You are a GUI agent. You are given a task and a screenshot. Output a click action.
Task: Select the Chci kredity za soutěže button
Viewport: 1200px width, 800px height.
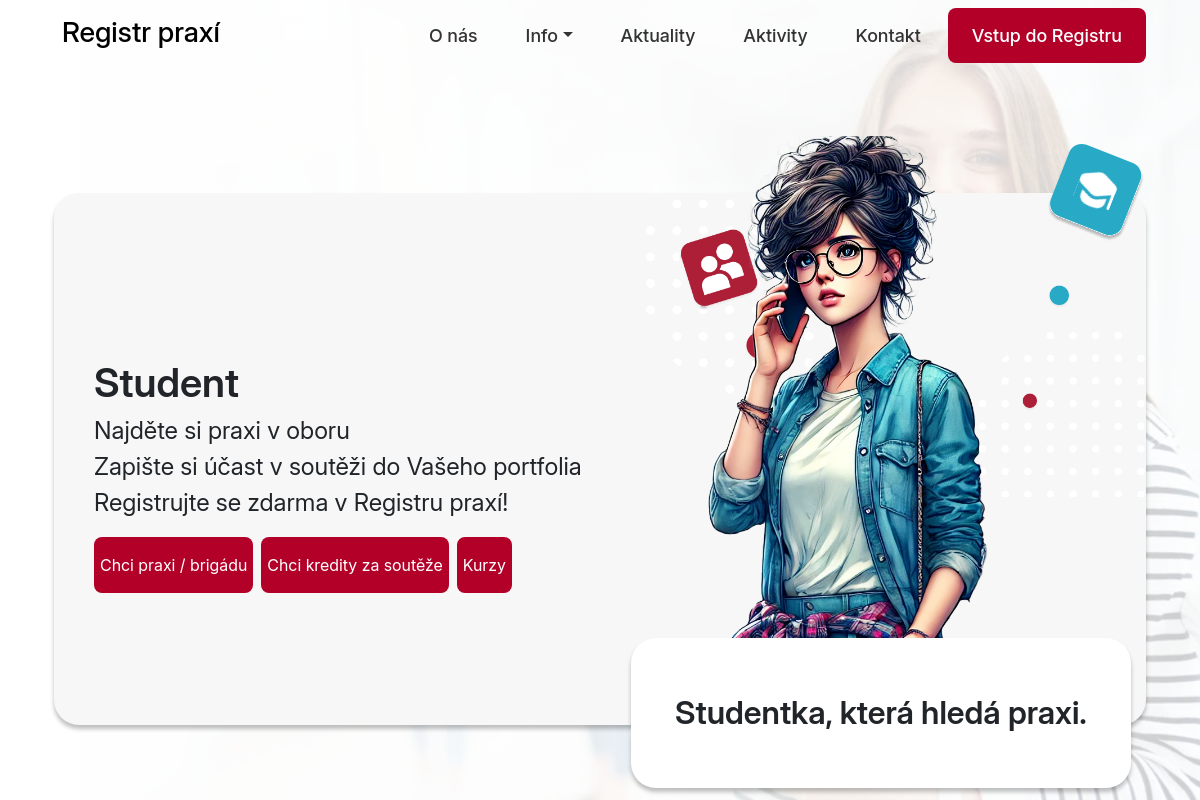pyautogui.click(x=355, y=565)
